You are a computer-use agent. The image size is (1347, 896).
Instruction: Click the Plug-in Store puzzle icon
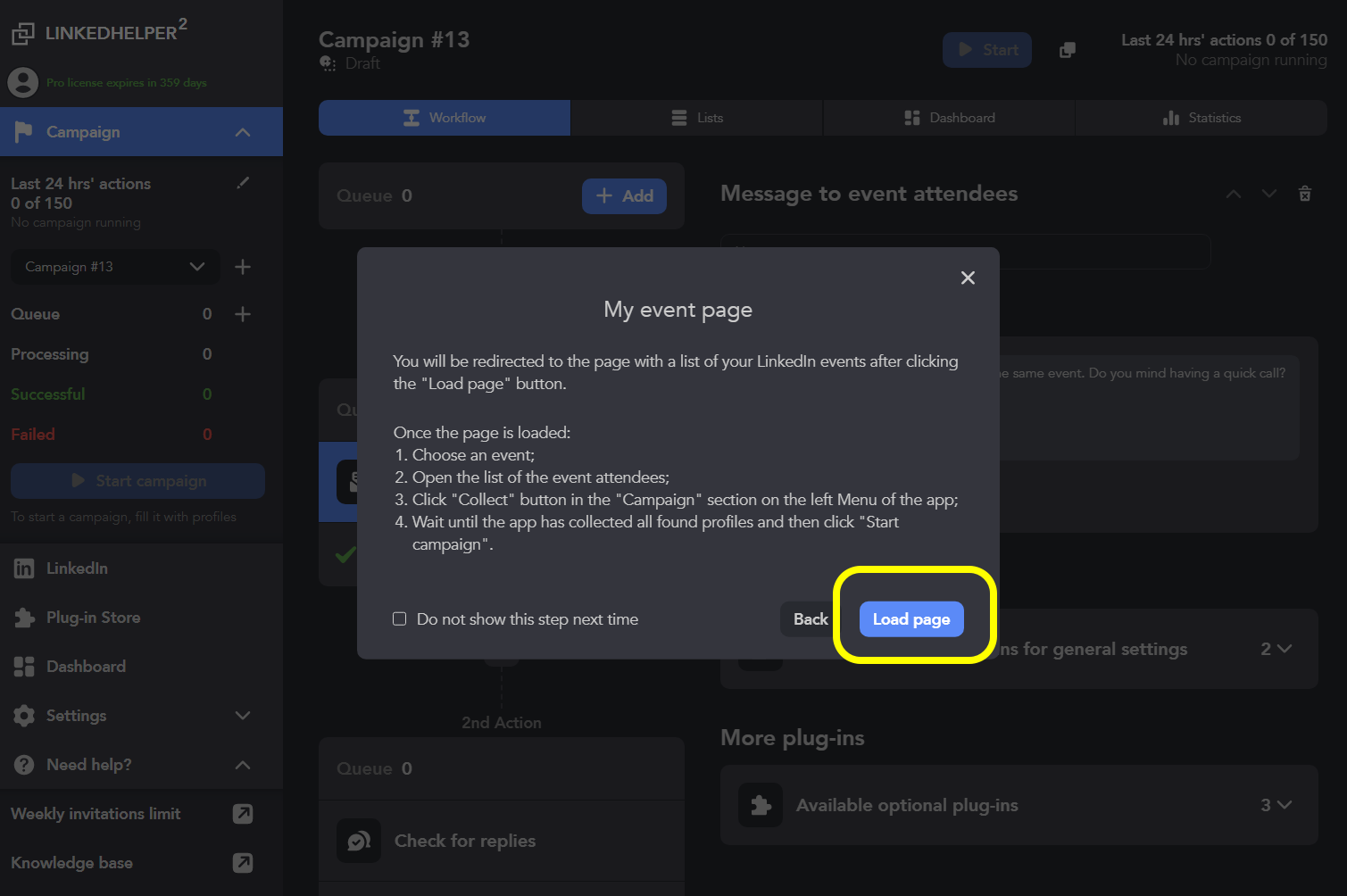(24, 618)
